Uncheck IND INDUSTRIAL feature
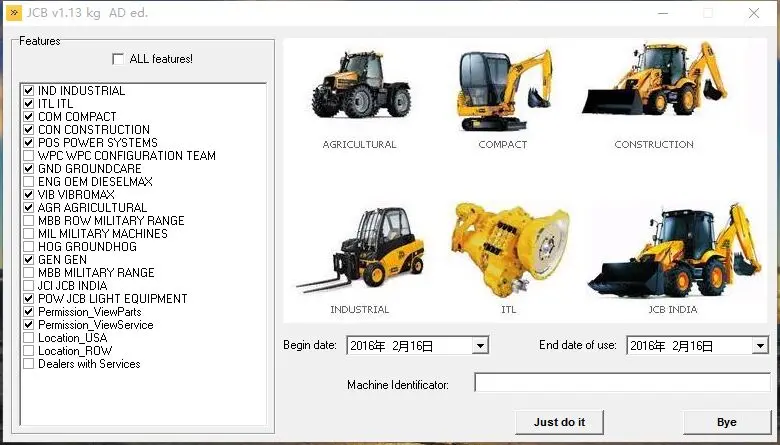780x445 pixels. tap(28, 90)
